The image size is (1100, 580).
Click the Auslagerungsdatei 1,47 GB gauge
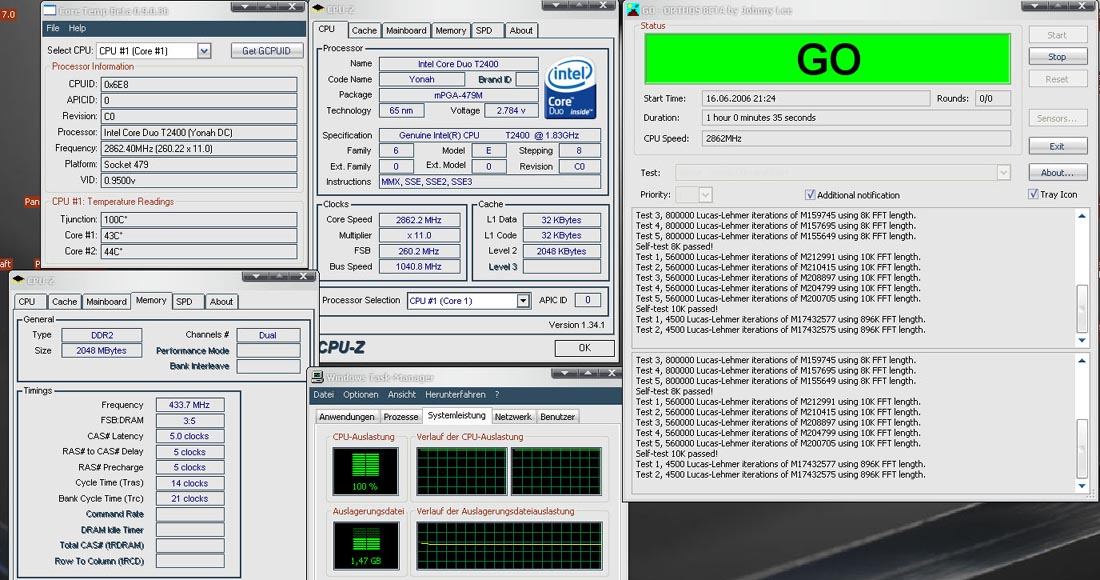(365, 546)
